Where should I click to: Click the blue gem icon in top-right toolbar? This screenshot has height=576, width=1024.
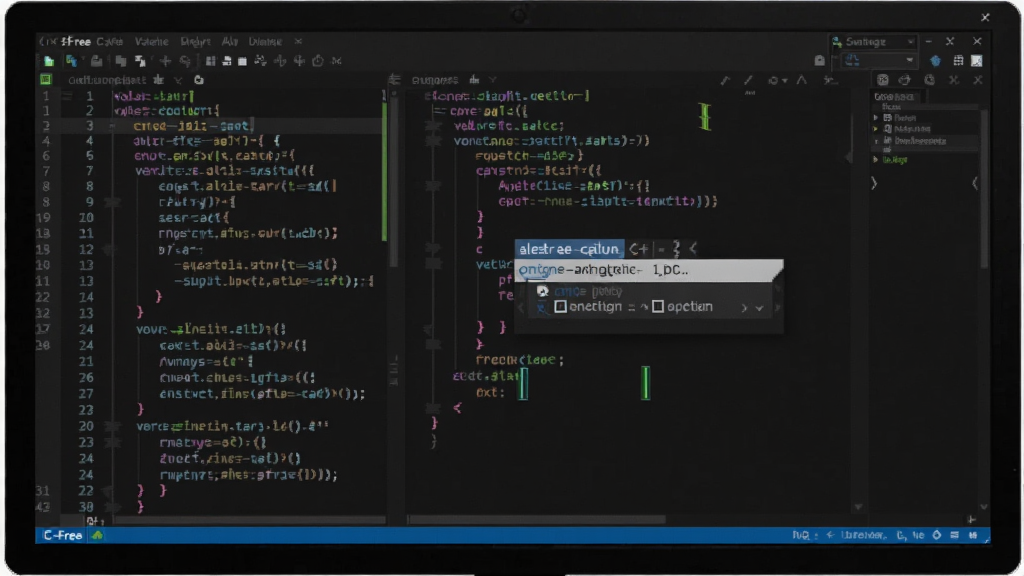click(936, 61)
